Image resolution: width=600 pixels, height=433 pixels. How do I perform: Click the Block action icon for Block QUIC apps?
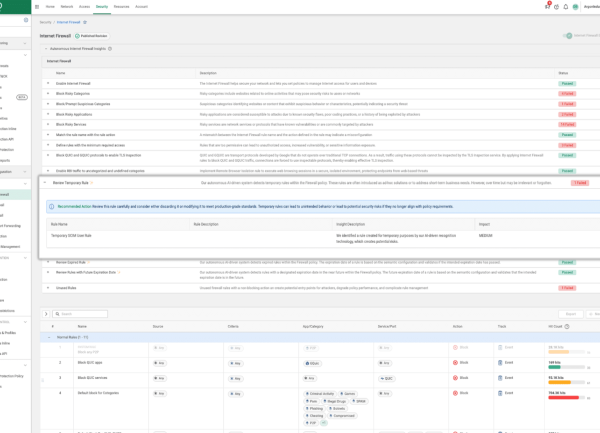pos(455,362)
